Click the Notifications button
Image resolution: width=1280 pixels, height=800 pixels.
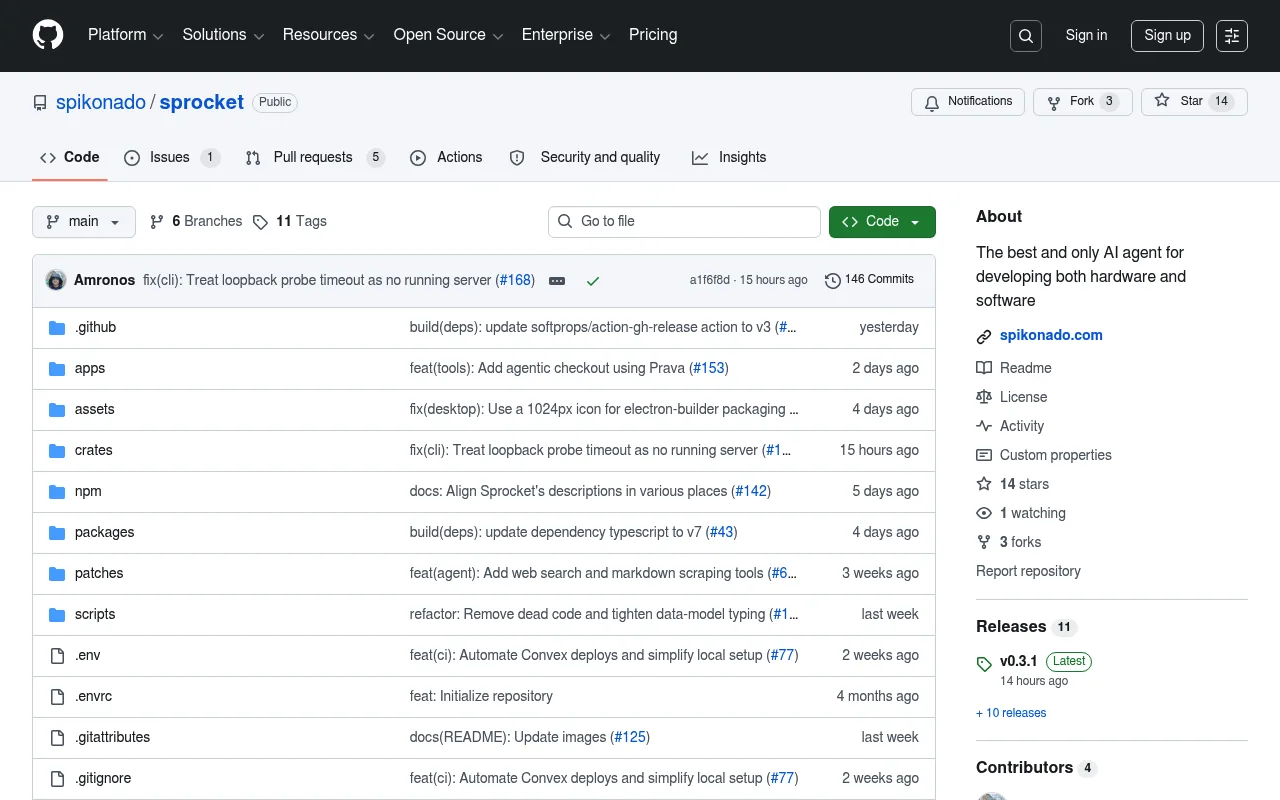968,102
